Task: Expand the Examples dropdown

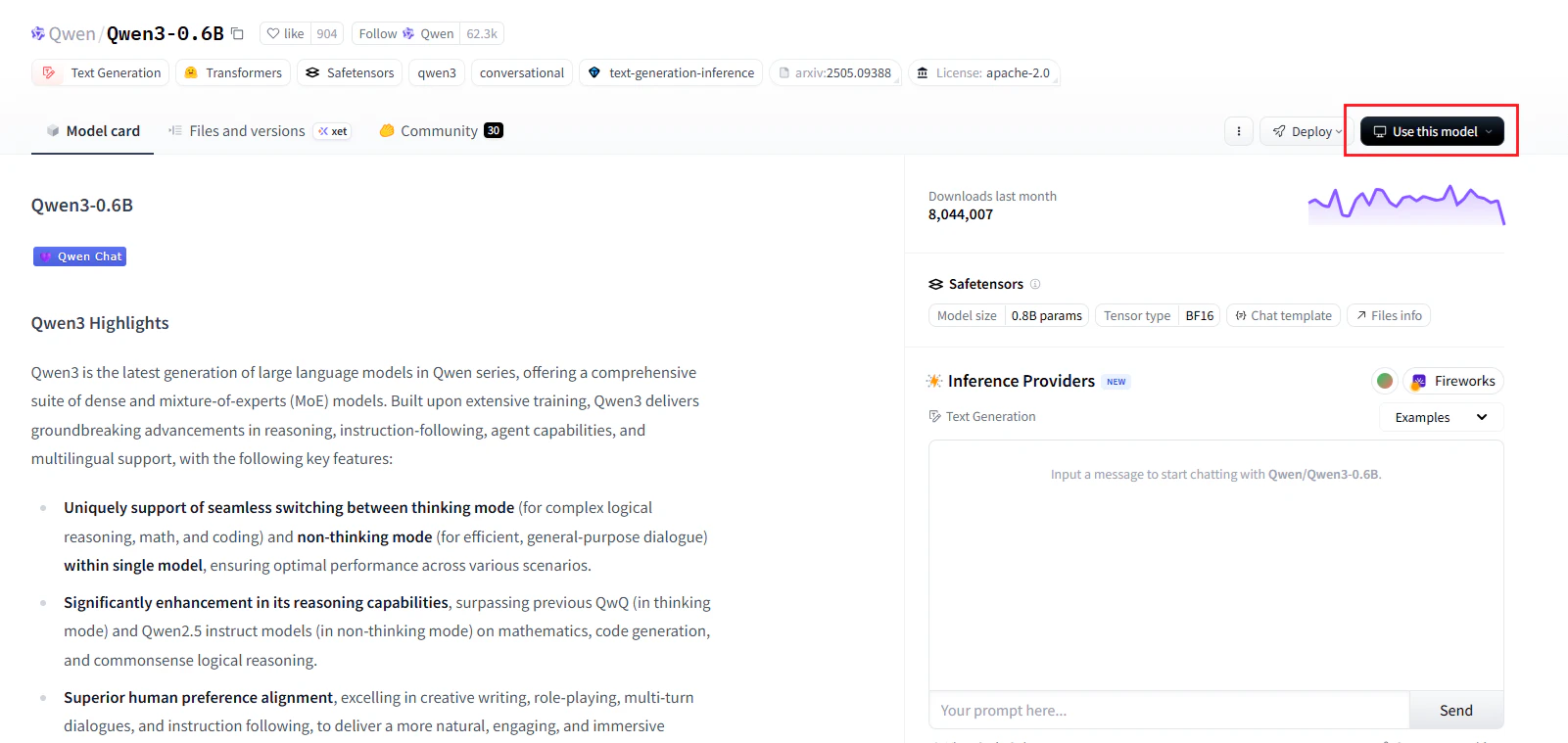Action: pos(1442,417)
